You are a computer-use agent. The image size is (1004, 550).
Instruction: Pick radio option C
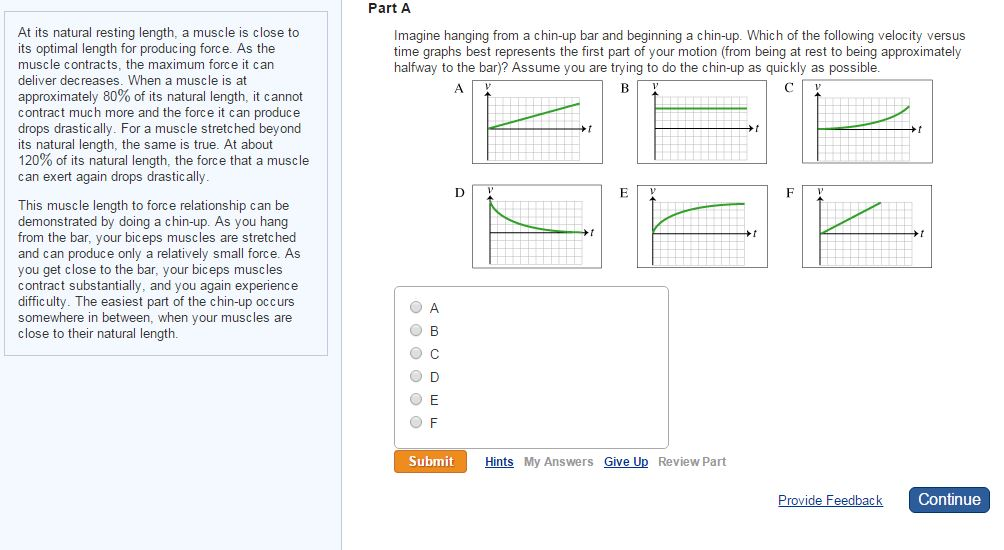(416, 354)
